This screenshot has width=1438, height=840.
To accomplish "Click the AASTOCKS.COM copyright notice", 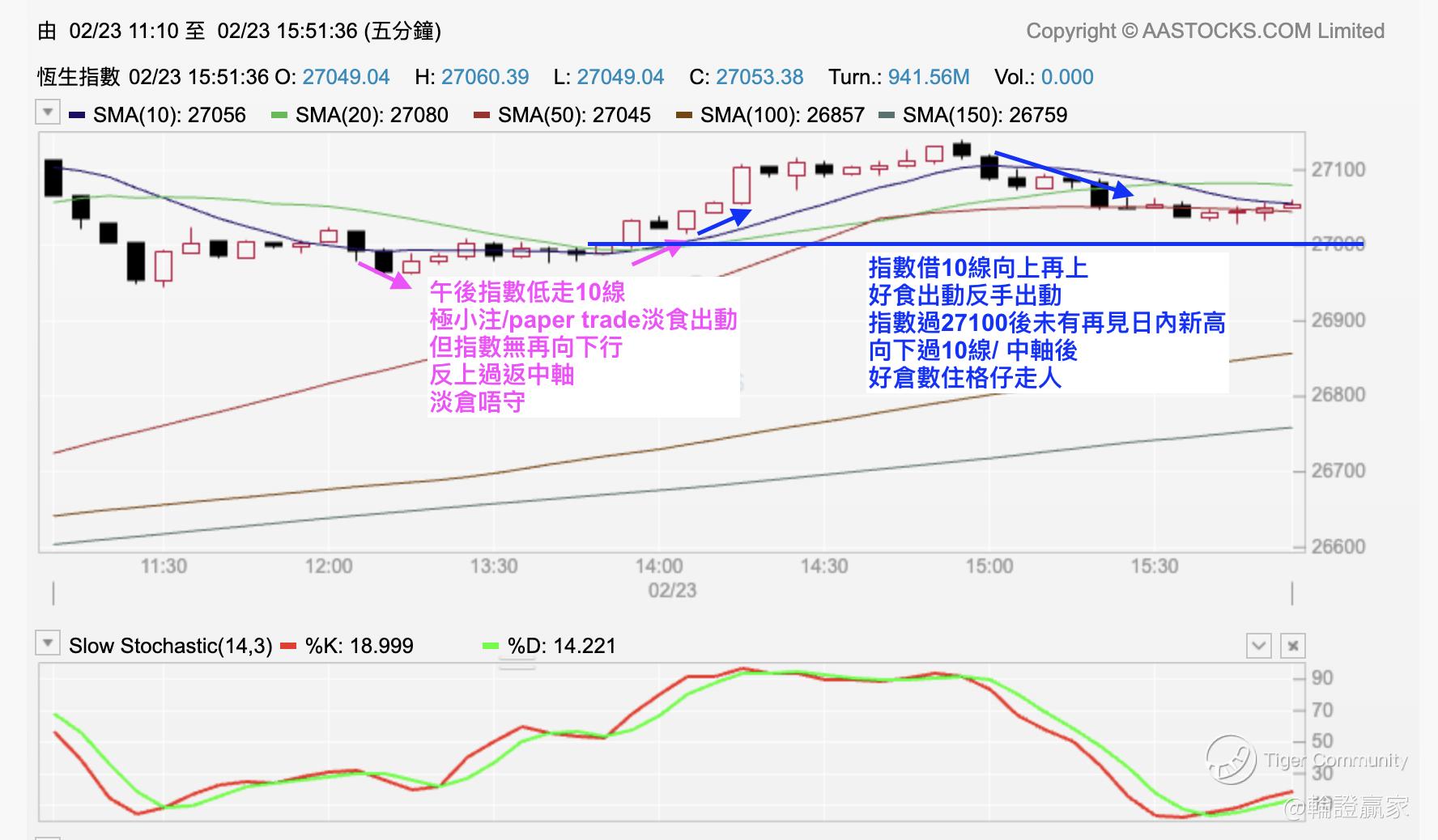I will [1205, 31].
